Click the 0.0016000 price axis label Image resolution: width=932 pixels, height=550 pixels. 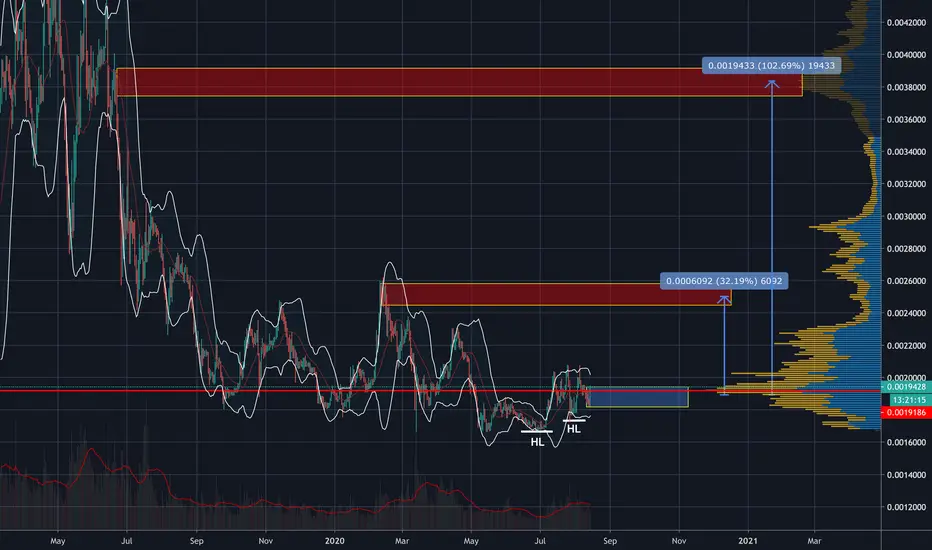click(906, 442)
